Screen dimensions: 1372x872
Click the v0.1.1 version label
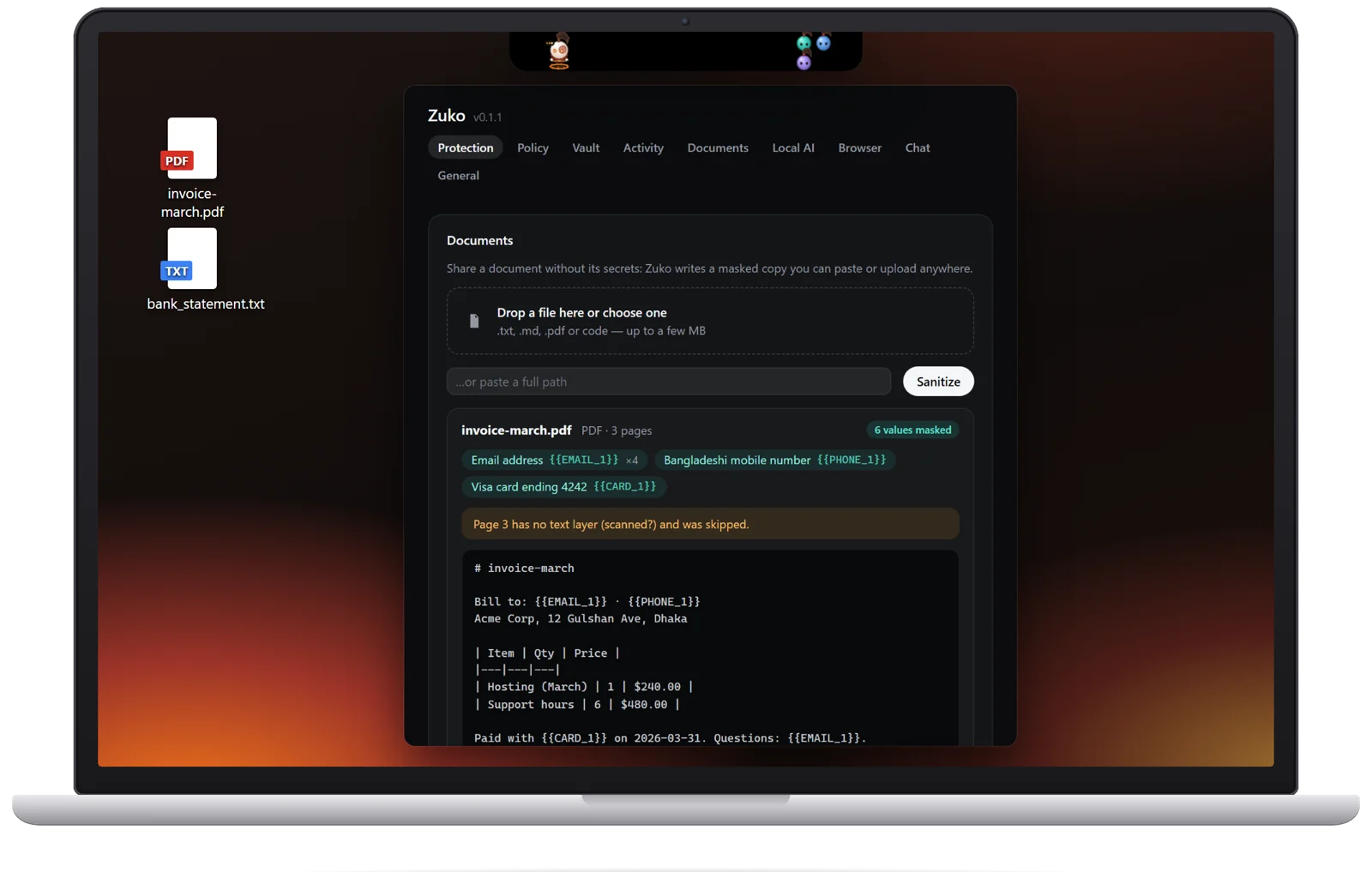[487, 117]
